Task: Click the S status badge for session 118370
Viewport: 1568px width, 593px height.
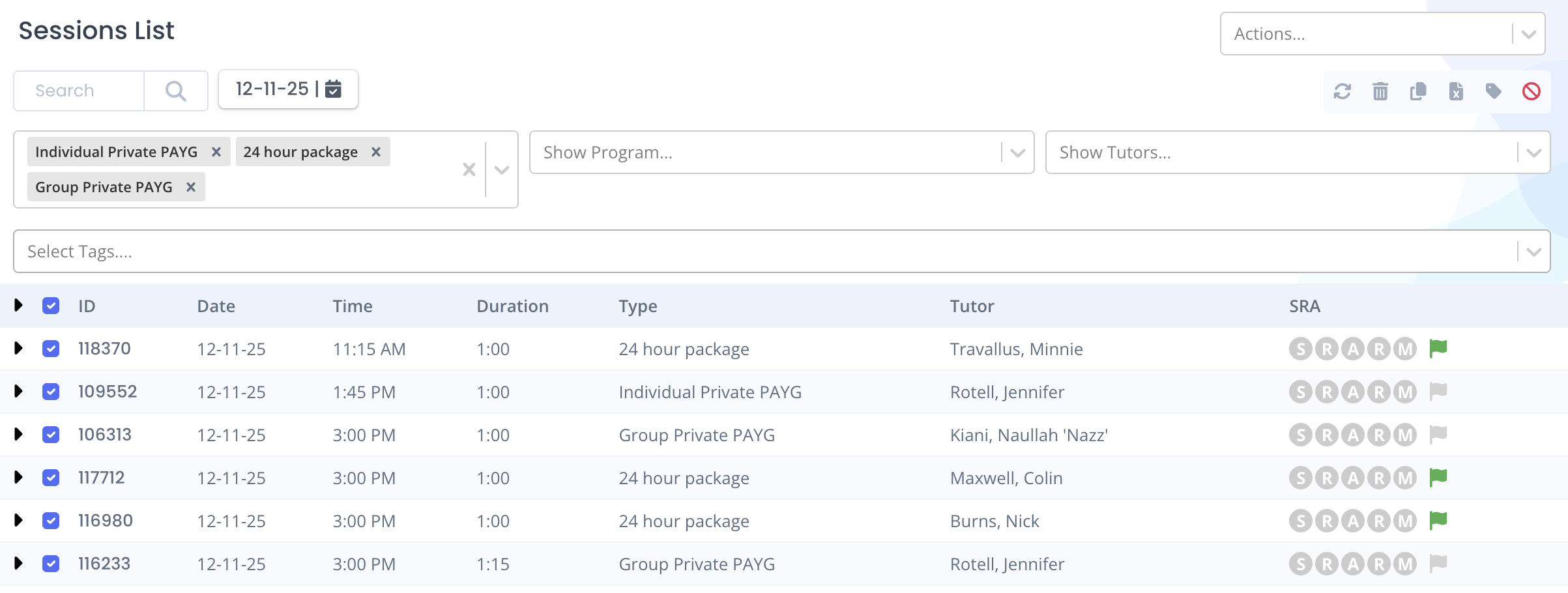Action: (1301, 349)
